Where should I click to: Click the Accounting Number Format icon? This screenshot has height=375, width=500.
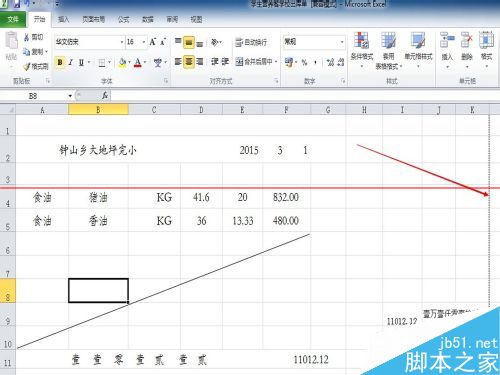(289, 62)
